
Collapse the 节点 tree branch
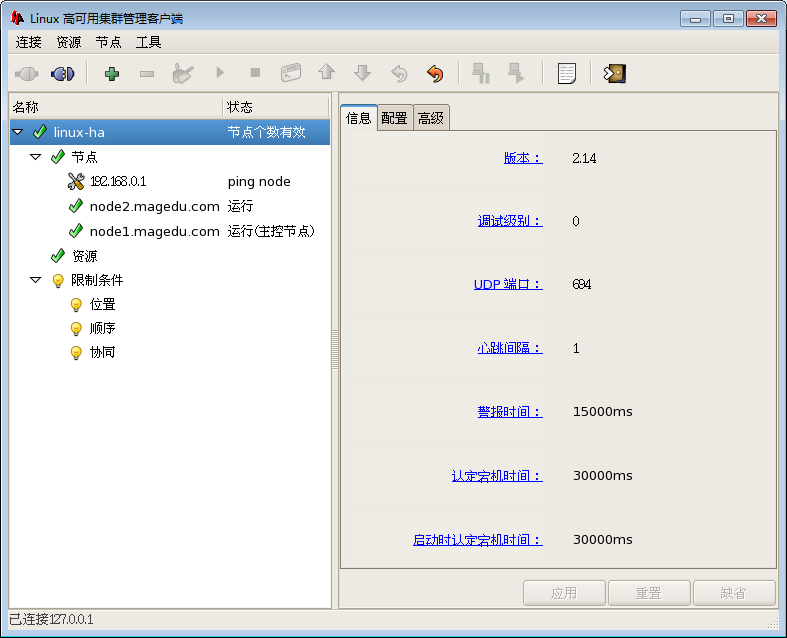[36, 157]
